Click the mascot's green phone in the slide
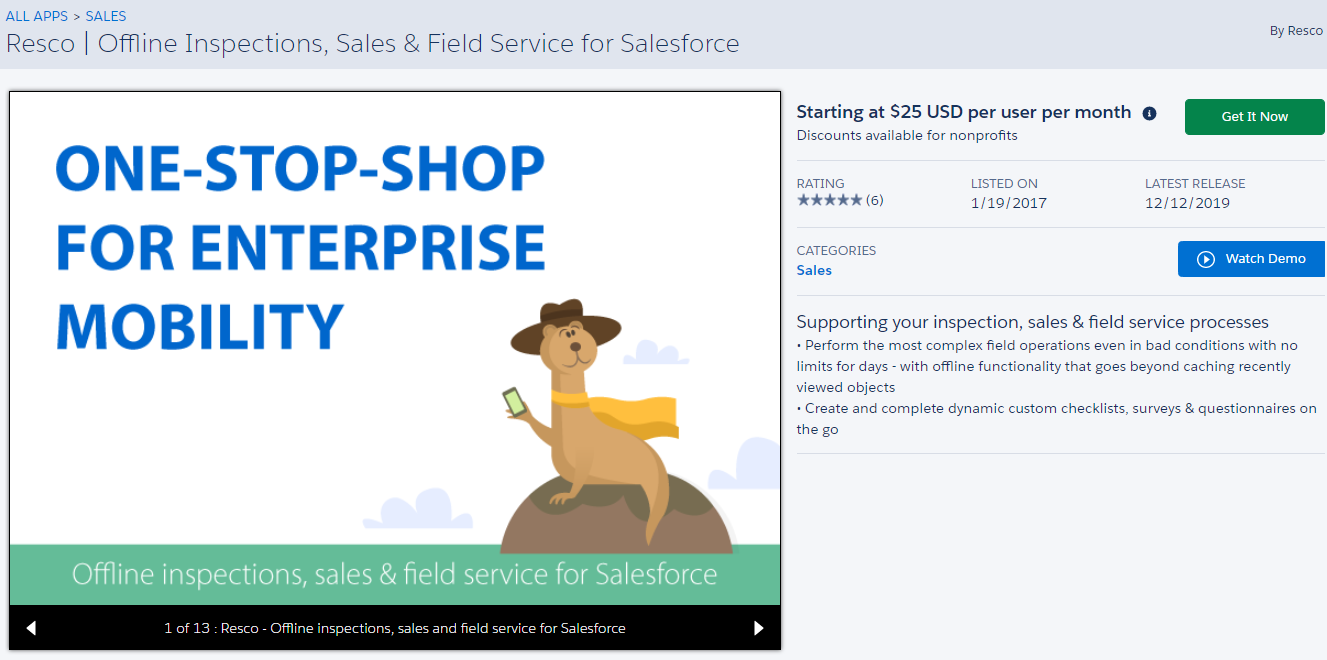1327x660 pixels. tap(513, 402)
